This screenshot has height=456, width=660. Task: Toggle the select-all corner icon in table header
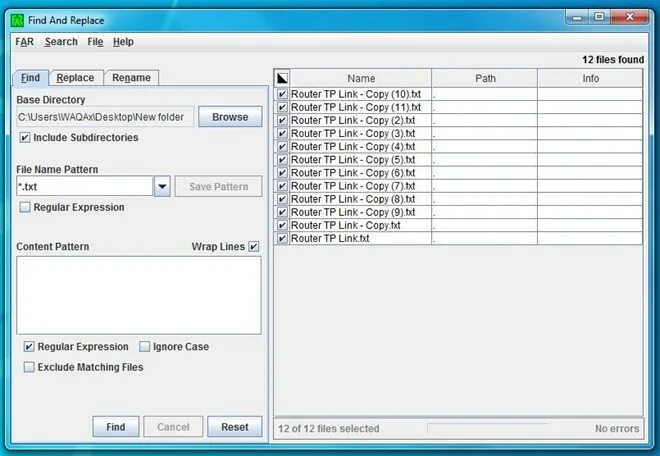coord(282,78)
